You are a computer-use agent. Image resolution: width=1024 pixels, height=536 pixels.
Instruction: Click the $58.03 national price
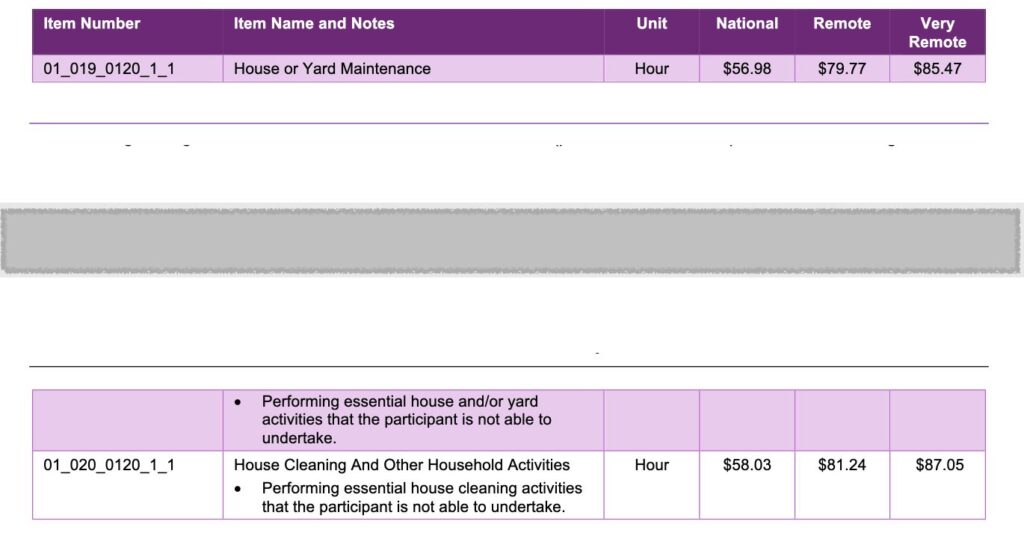point(747,465)
